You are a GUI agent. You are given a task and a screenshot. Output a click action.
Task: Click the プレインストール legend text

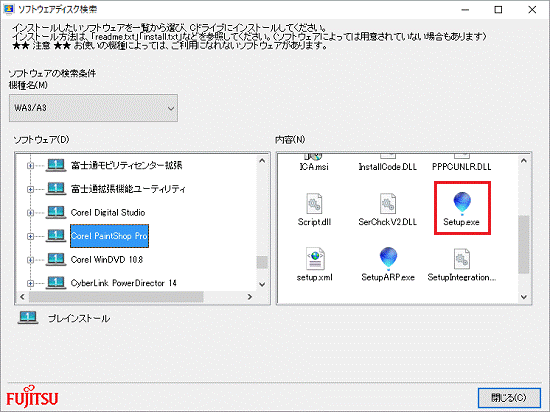pos(79,318)
